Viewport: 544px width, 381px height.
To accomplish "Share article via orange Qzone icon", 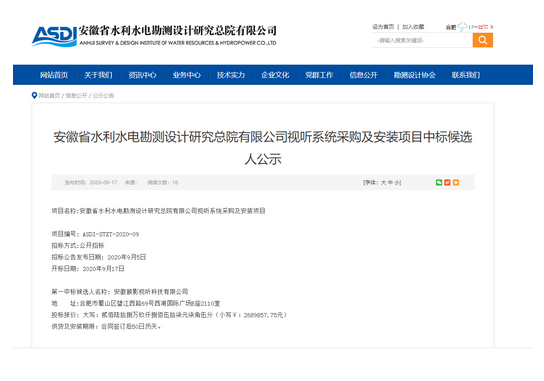I will click(x=456, y=183).
